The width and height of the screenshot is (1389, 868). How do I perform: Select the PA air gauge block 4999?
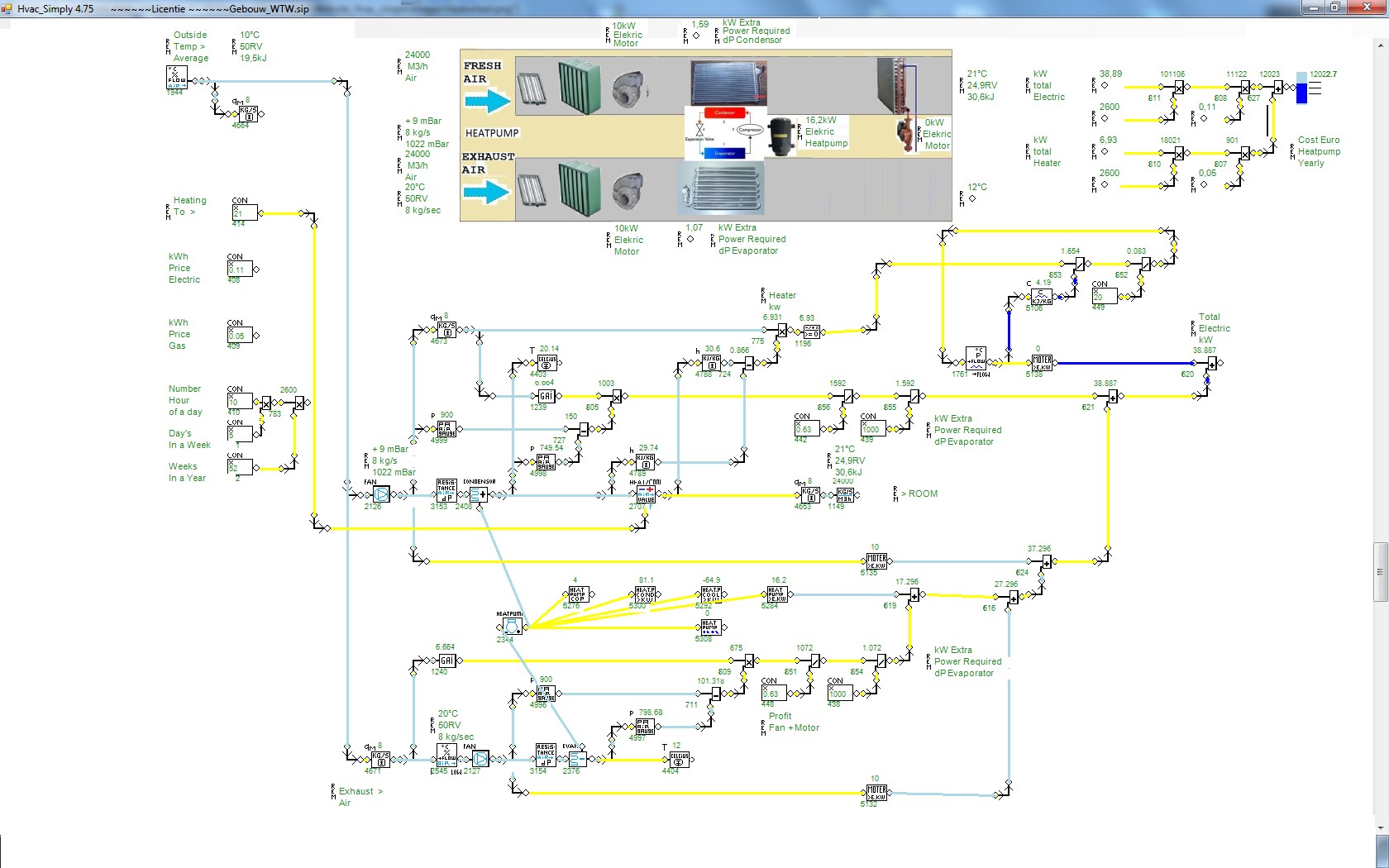(x=446, y=429)
